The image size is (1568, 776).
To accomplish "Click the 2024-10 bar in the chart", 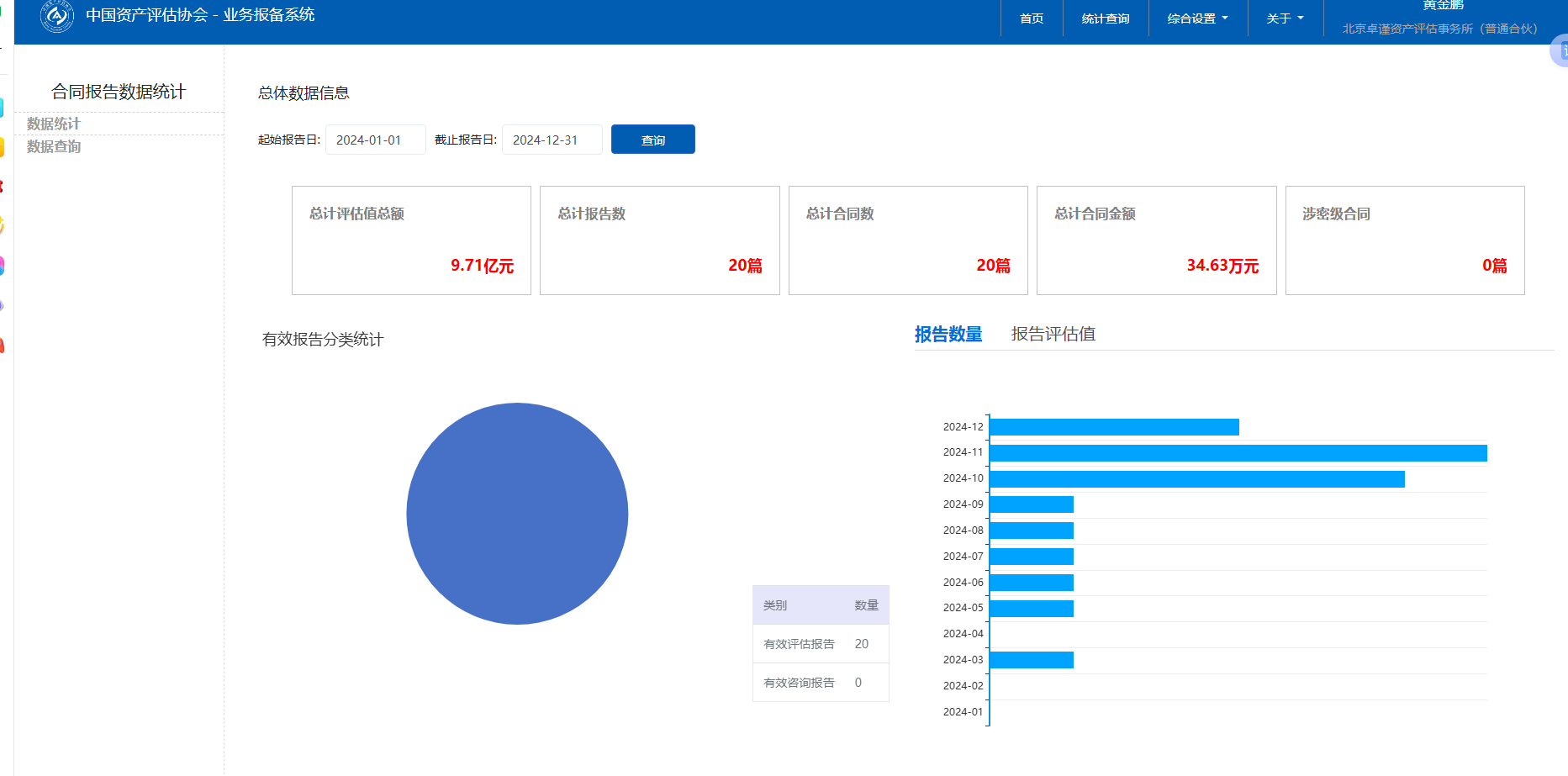I will click(1196, 479).
